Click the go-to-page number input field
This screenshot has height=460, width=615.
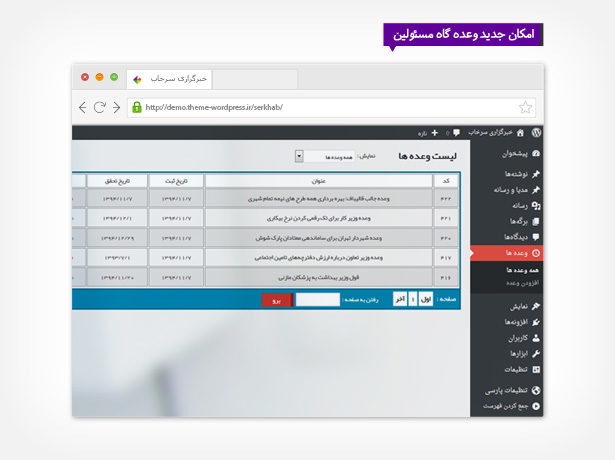tap(317, 299)
